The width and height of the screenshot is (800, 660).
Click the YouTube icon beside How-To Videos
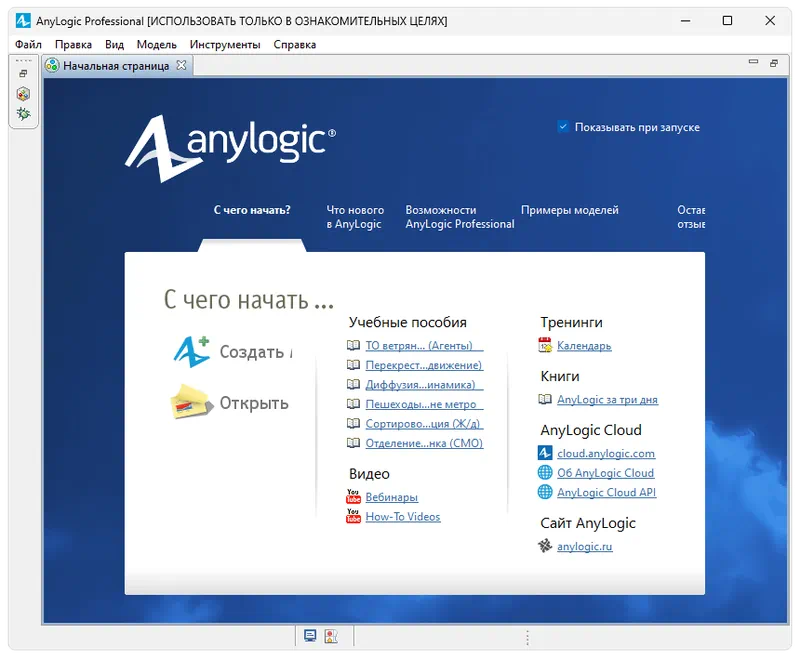353,516
